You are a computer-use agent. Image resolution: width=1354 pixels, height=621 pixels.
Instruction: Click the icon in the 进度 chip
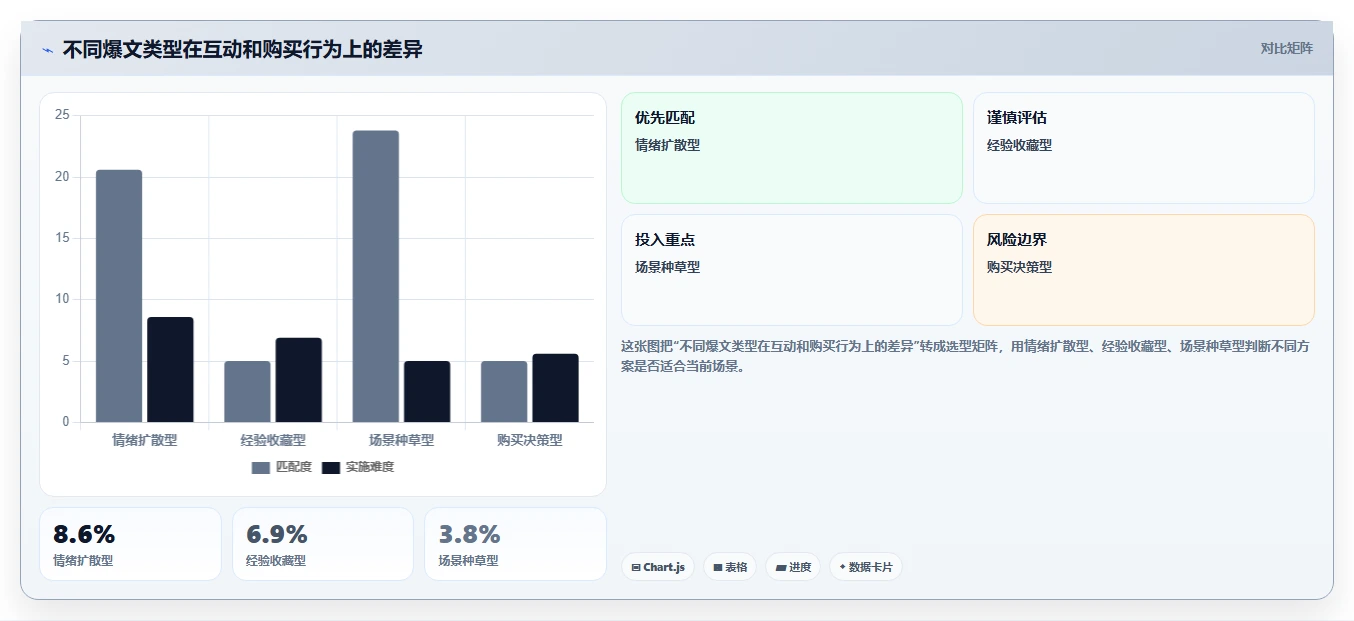(781, 567)
